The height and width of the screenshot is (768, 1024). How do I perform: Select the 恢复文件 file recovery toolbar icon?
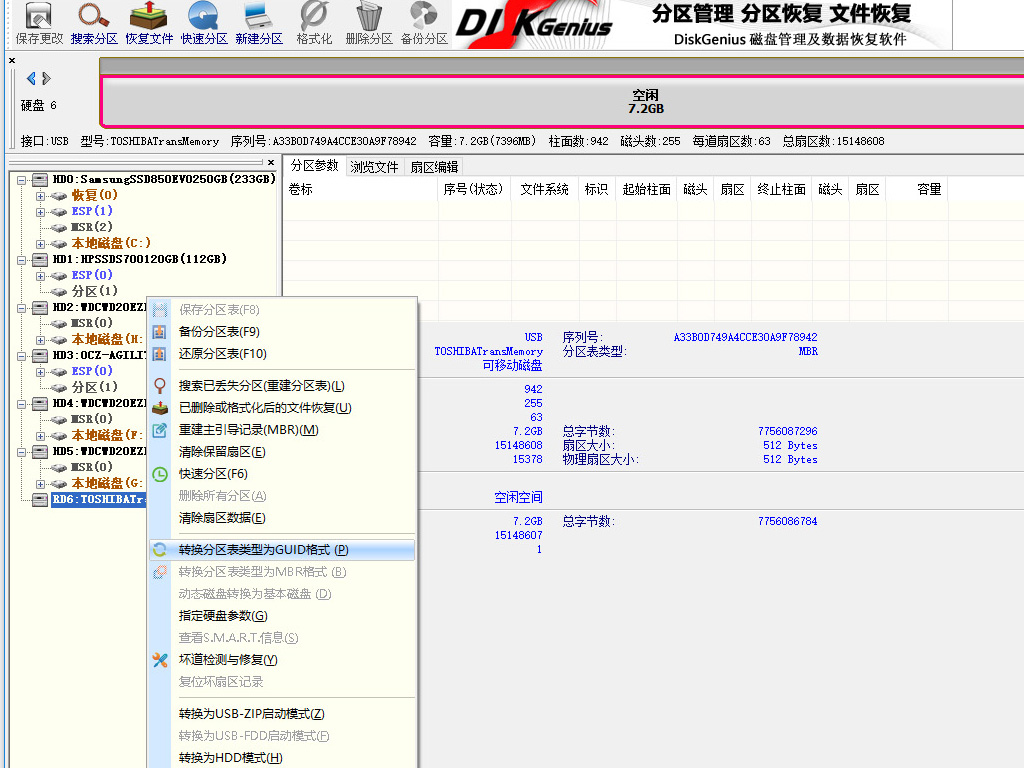click(x=148, y=20)
